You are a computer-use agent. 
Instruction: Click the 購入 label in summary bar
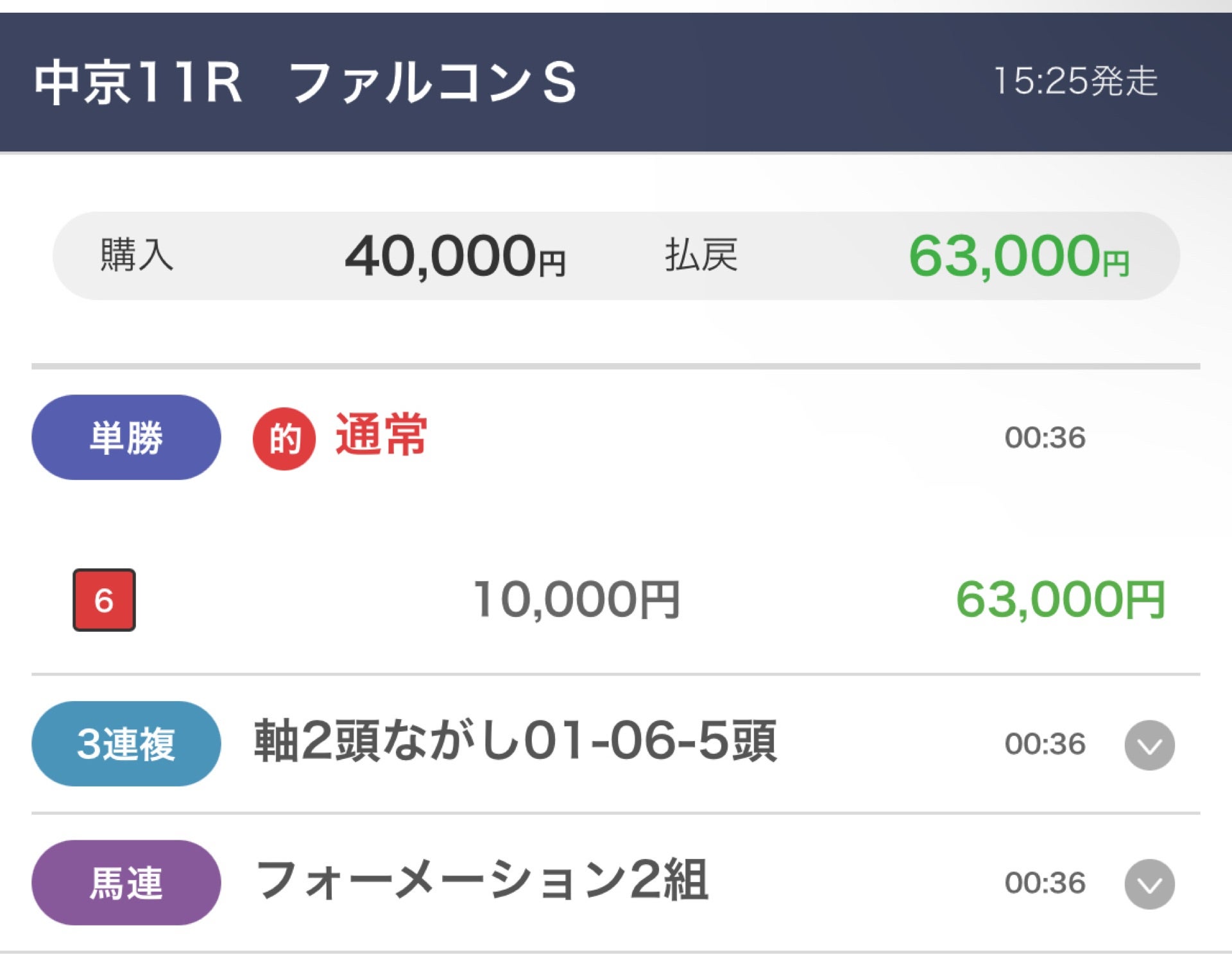click(137, 255)
